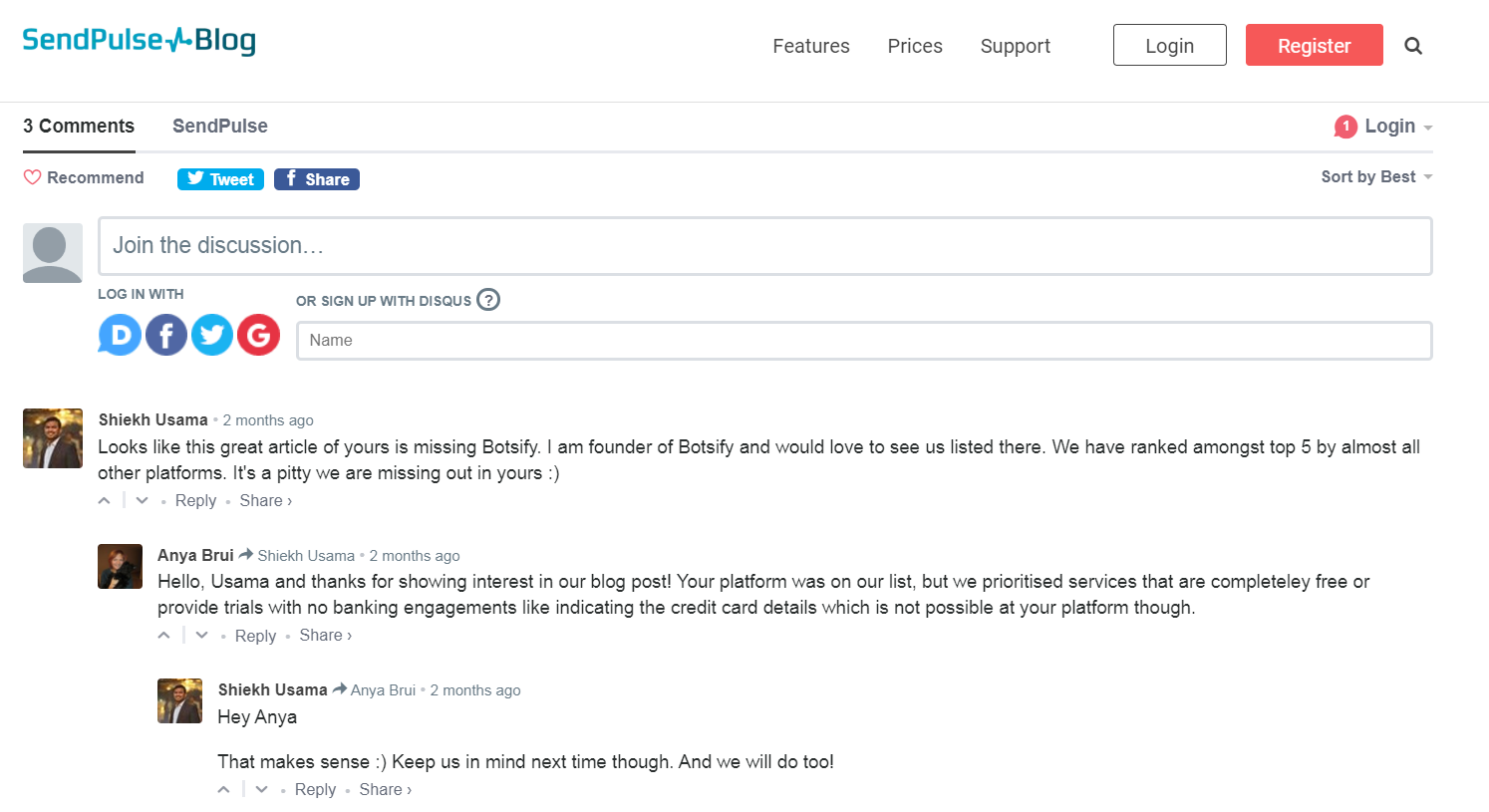Open Shiekh Usama's avatar on first comment
Image resolution: width=1489 pixels, height=812 pixels.
(x=53, y=438)
